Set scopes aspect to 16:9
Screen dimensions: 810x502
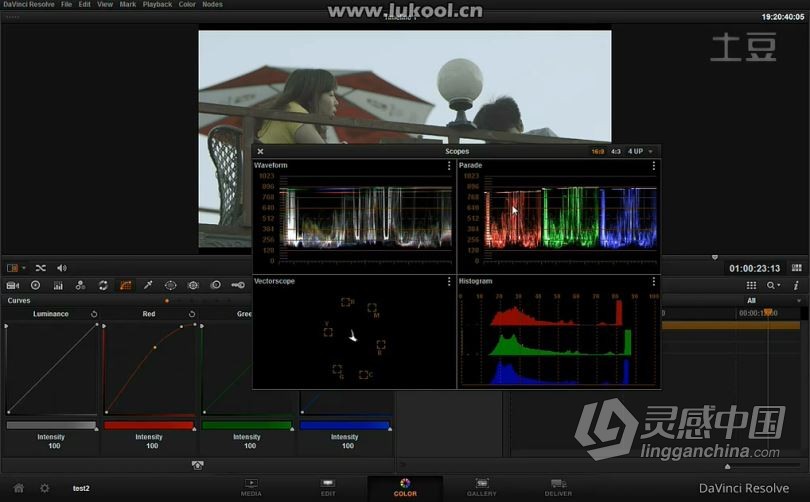pos(598,152)
